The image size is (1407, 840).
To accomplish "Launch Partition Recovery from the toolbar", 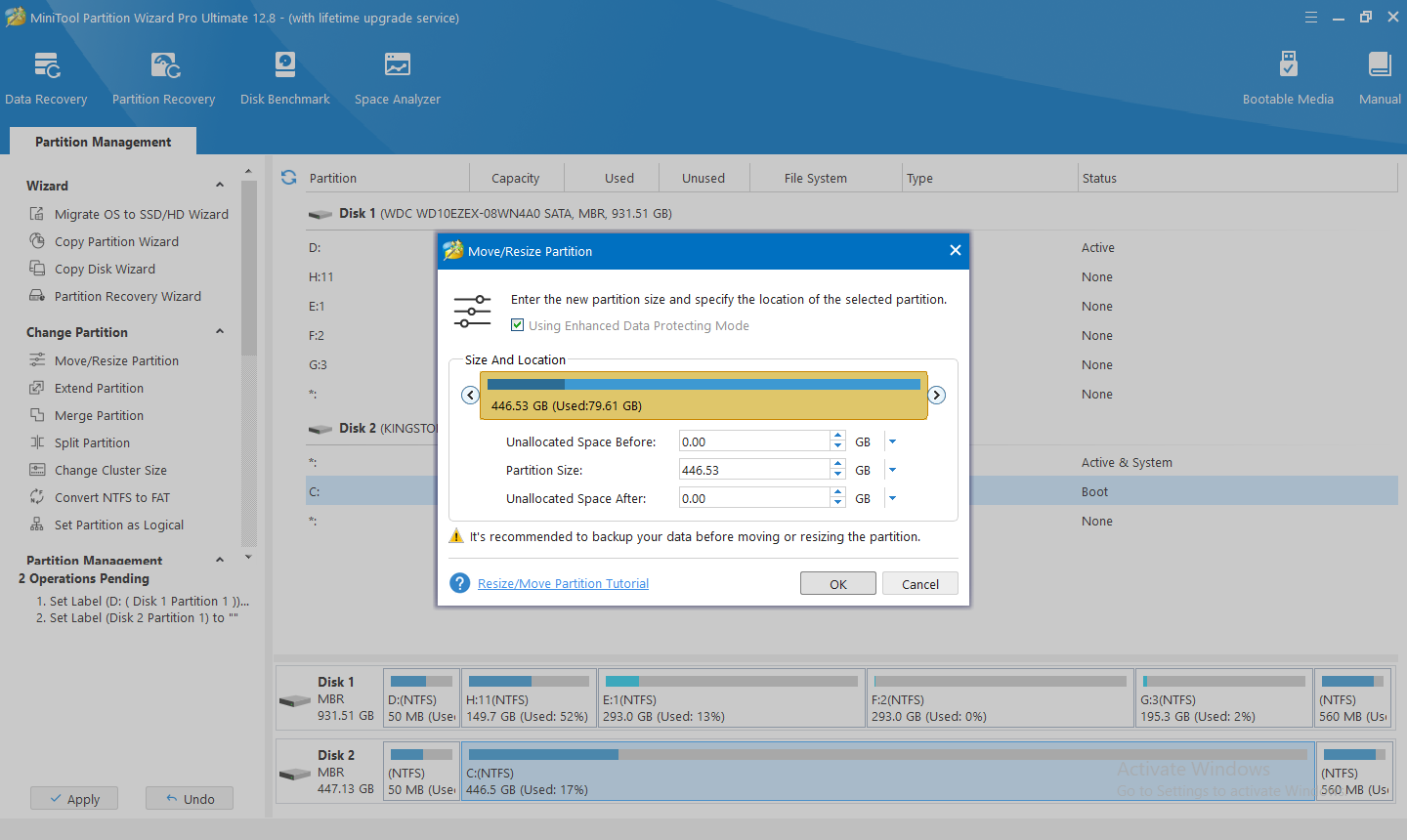I will coord(163,78).
